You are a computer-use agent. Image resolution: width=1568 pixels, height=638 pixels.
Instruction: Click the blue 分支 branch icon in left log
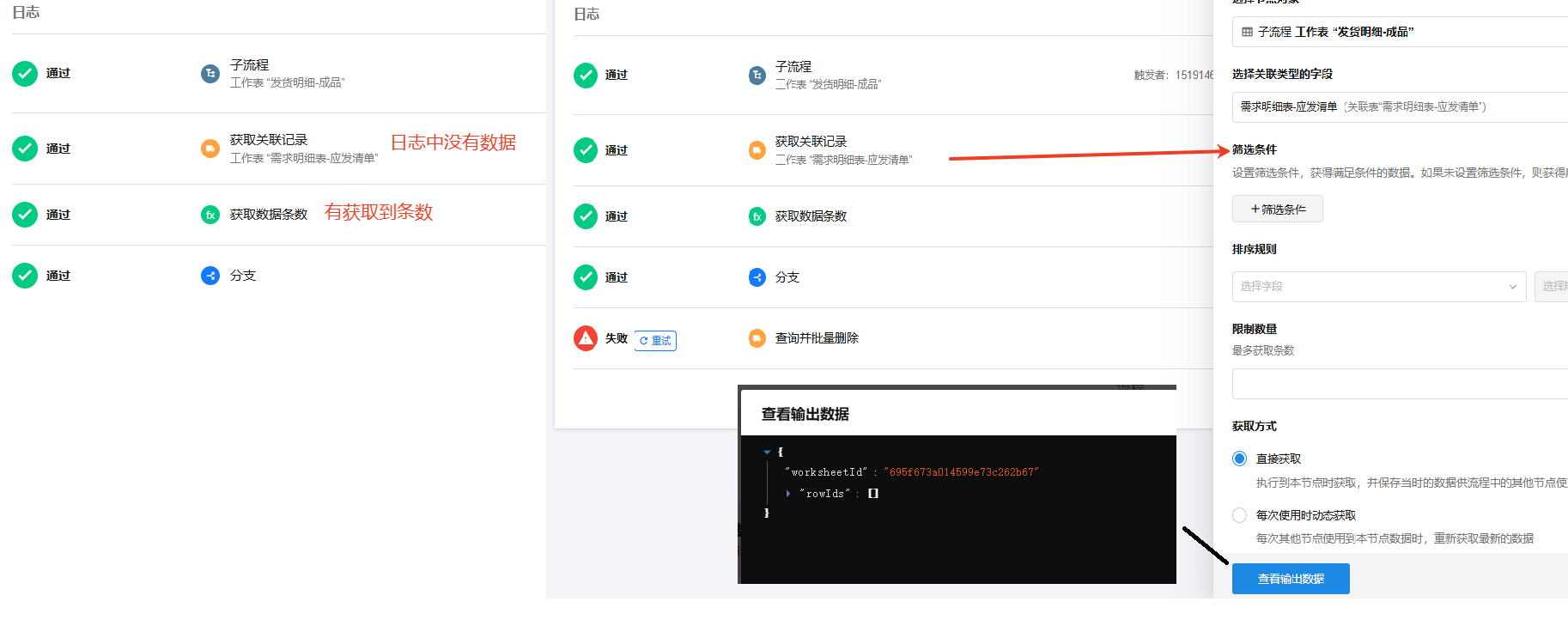coord(210,276)
